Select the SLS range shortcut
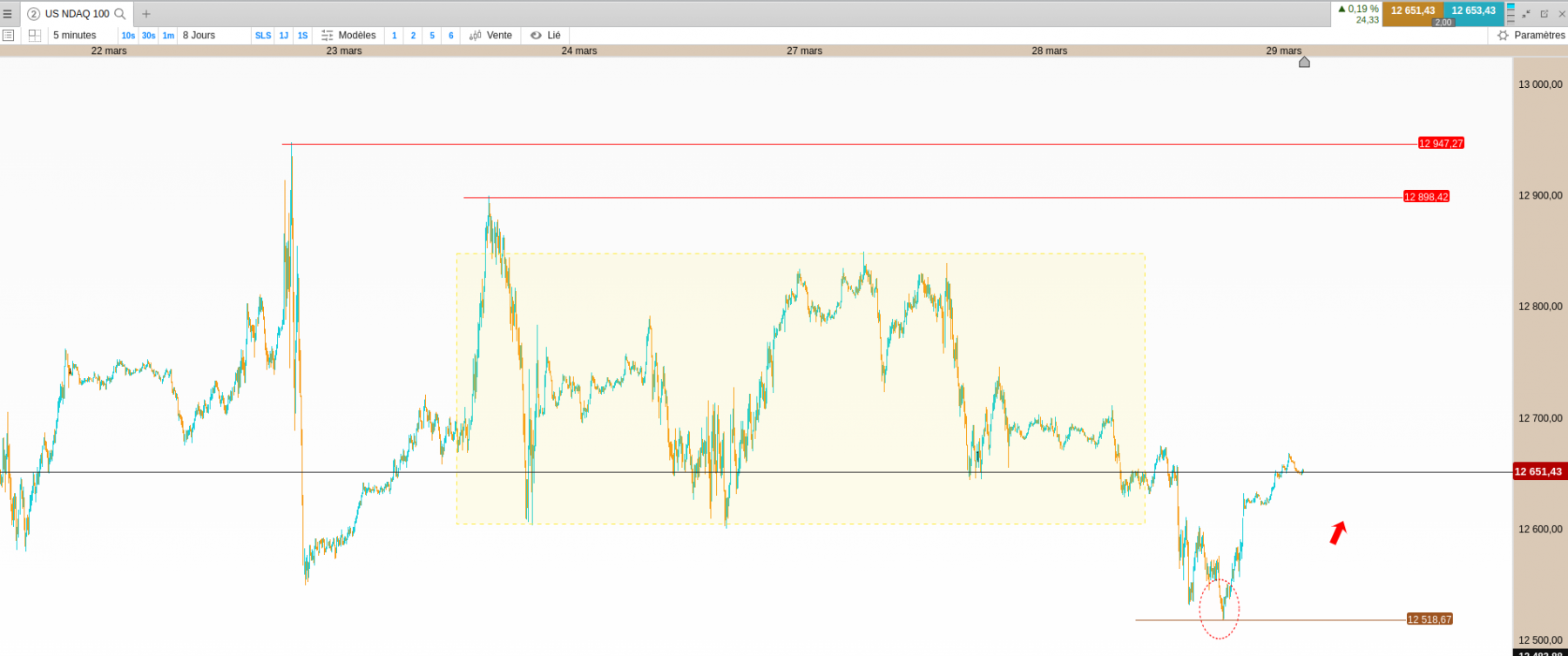The image size is (1568, 656). click(263, 36)
